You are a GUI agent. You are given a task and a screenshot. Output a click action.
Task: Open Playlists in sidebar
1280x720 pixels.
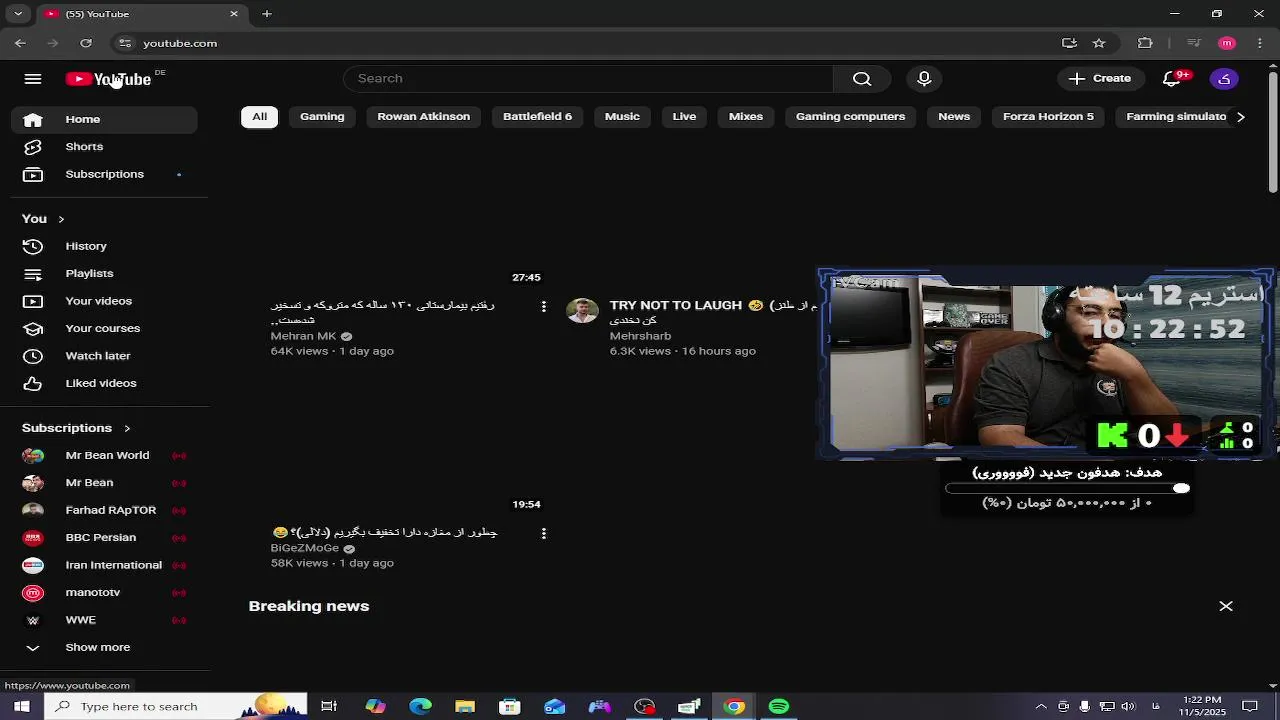pyautogui.click(x=104, y=273)
